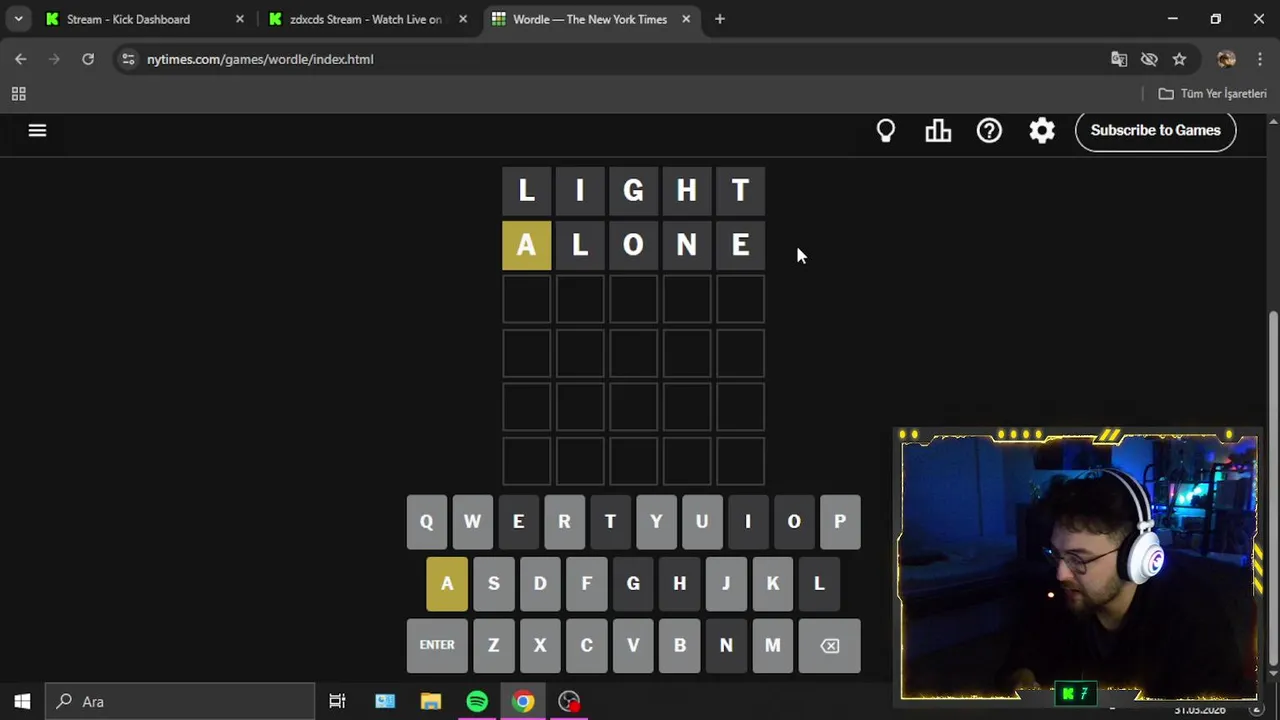Screen dimensions: 1280x720
Task: Tap the yellow A key
Action: click(x=447, y=583)
